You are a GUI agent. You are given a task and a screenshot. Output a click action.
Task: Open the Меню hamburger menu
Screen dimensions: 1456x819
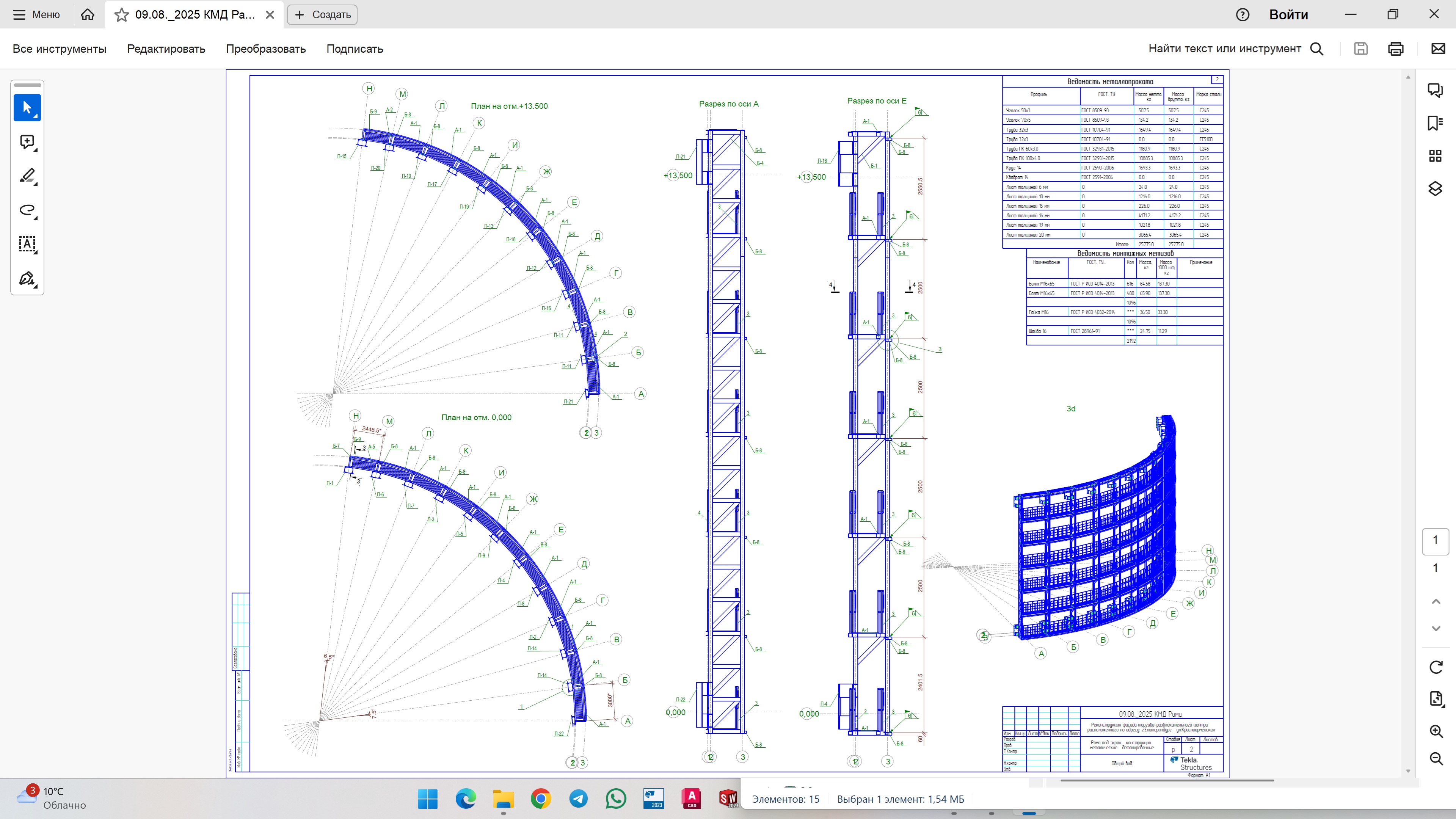click(37, 15)
